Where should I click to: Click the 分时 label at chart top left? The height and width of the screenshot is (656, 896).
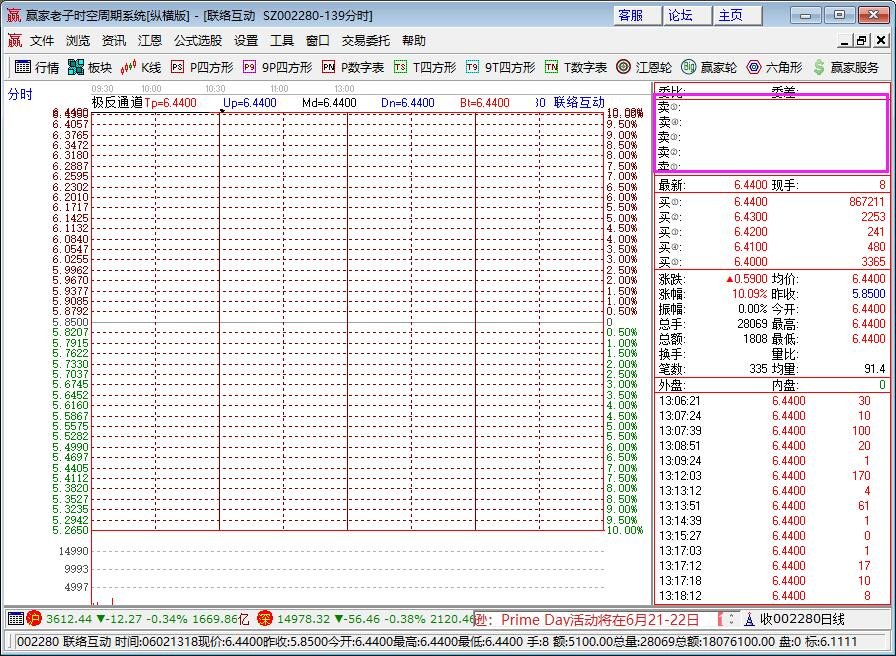pos(20,94)
